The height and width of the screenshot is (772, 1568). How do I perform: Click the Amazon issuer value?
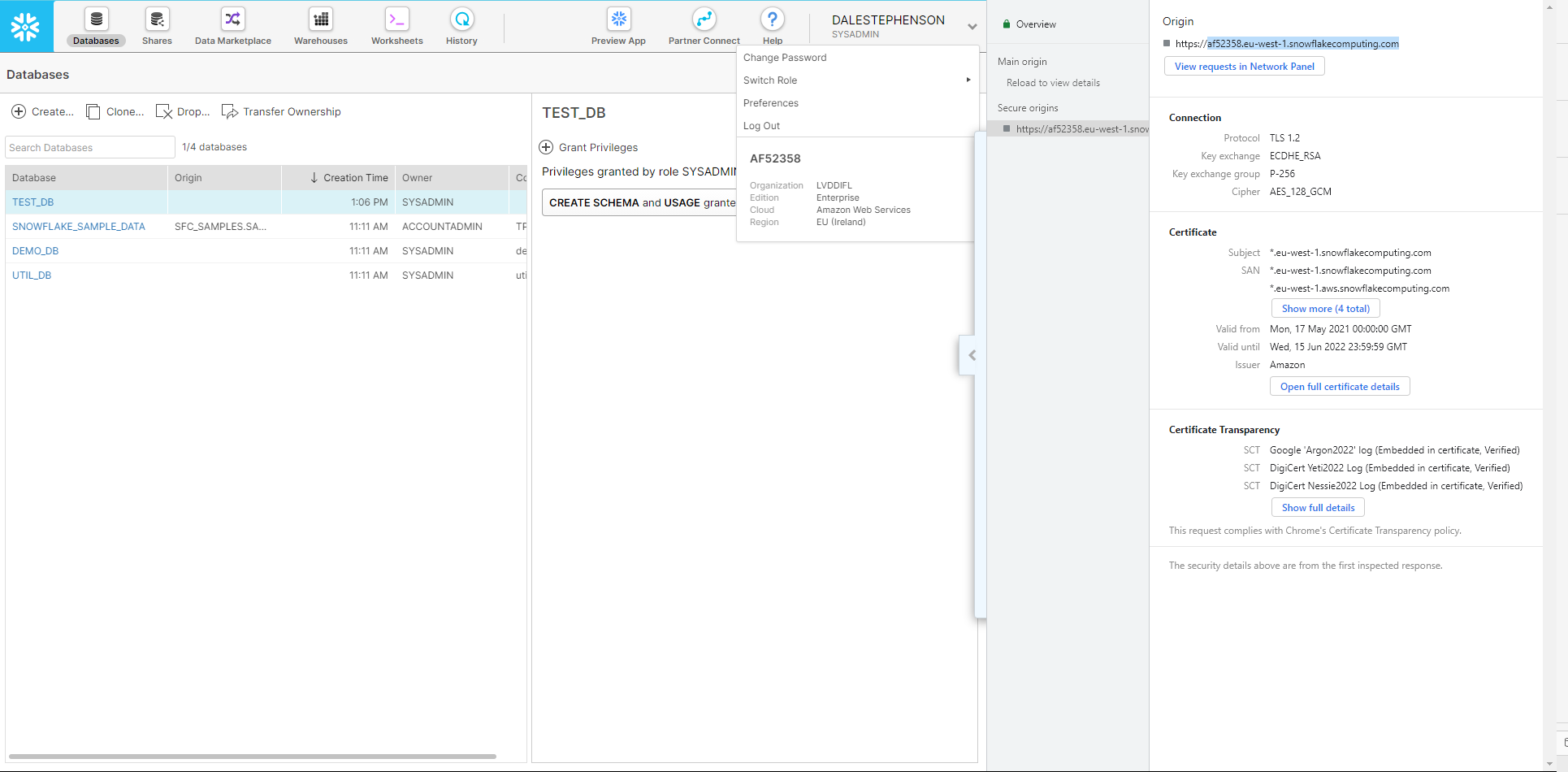[1287, 365]
